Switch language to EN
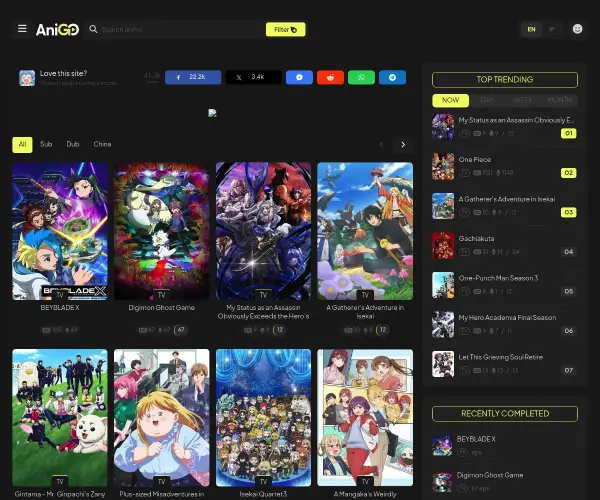 click(532, 29)
